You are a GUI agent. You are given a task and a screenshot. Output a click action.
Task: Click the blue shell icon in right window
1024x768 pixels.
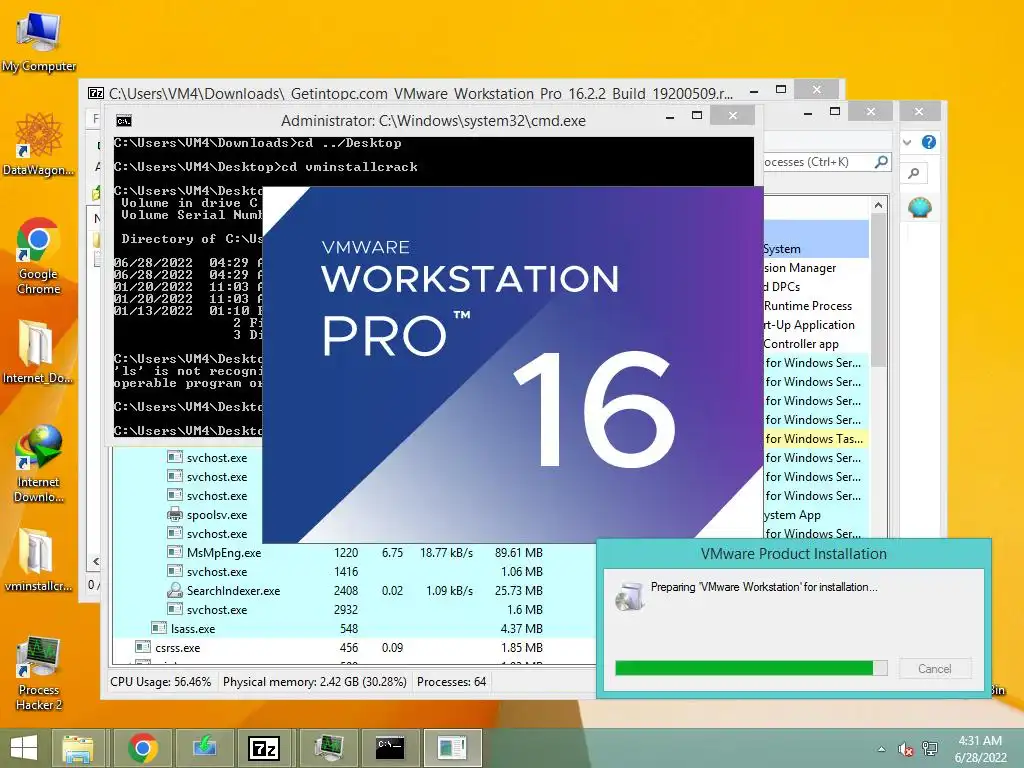pyautogui.click(x=920, y=208)
